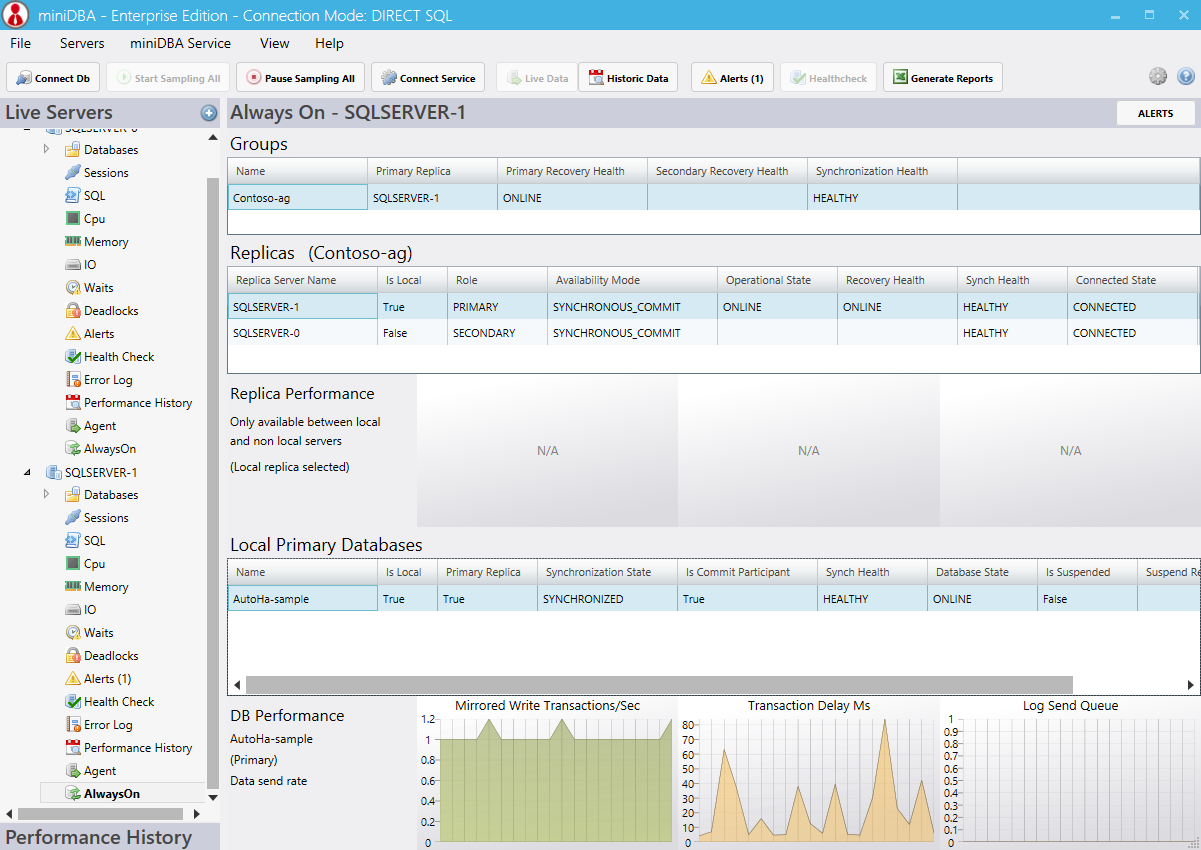Open Agent under SQLSERVER-1
This screenshot has width=1201, height=850.
pyautogui.click(x=90, y=771)
